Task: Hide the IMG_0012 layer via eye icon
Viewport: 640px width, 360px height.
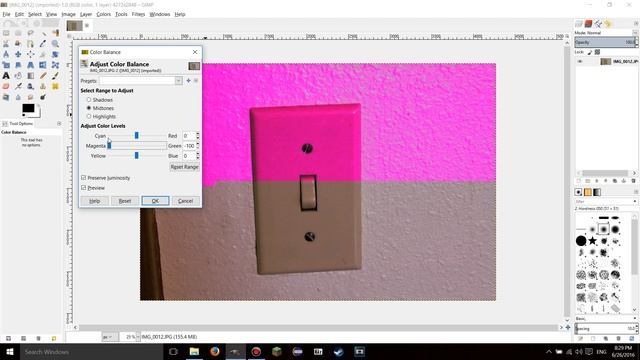Action: [x=580, y=62]
